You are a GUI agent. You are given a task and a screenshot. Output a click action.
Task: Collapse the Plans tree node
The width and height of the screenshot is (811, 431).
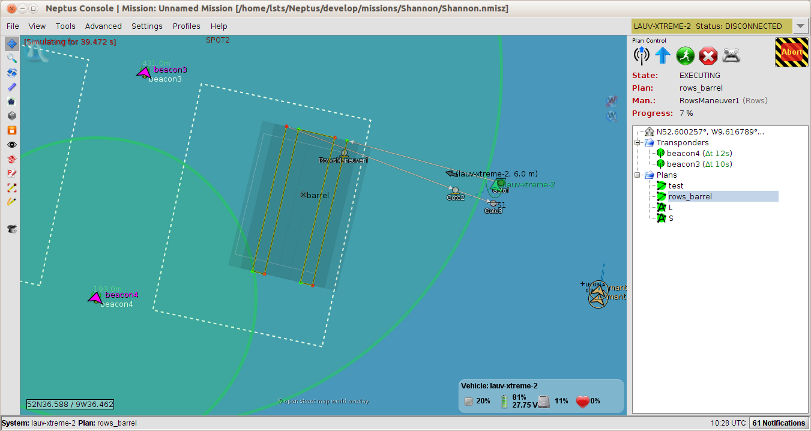638,175
